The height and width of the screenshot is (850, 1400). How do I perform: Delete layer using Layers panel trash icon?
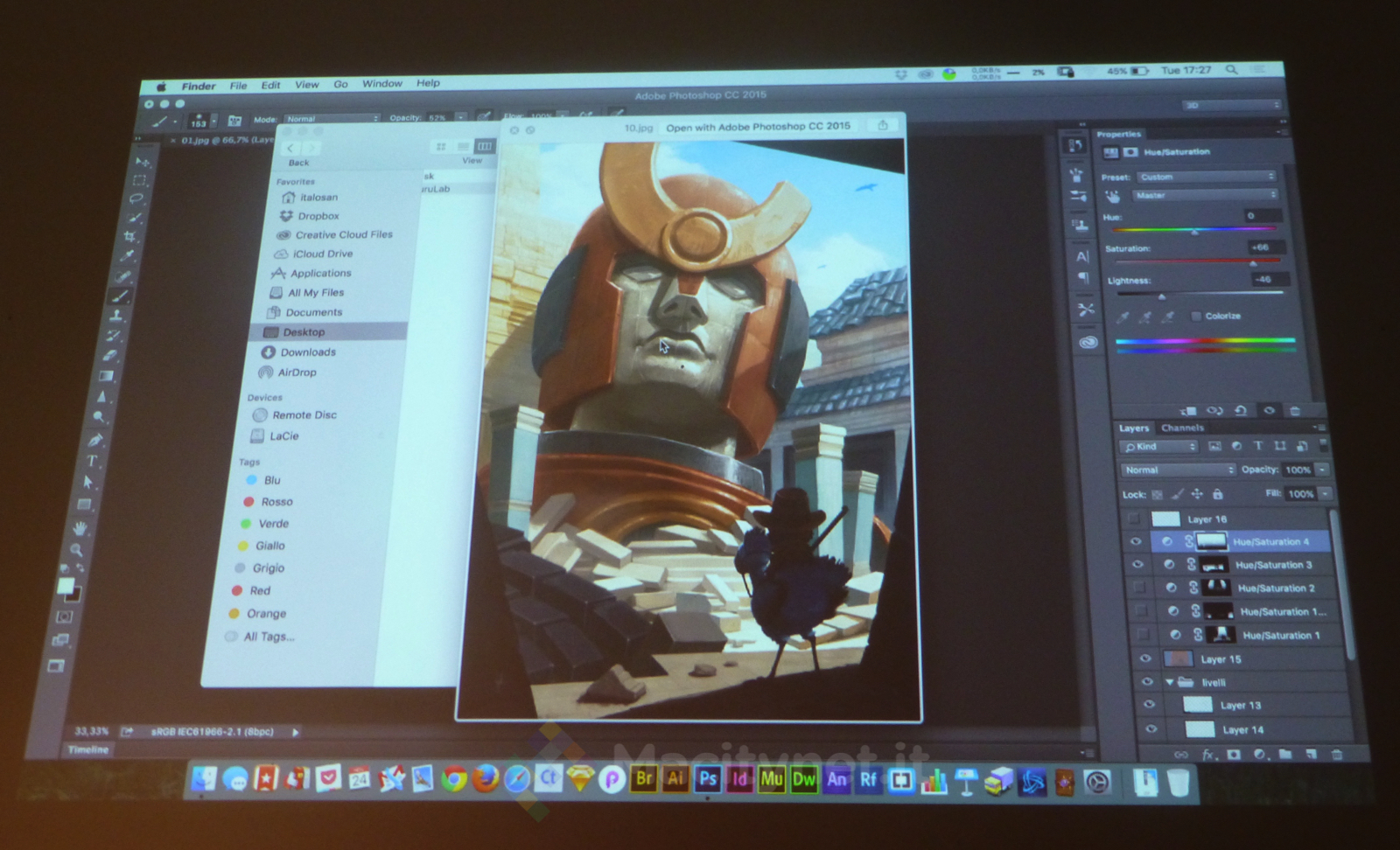pyautogui.click(x=1336, y=754)
